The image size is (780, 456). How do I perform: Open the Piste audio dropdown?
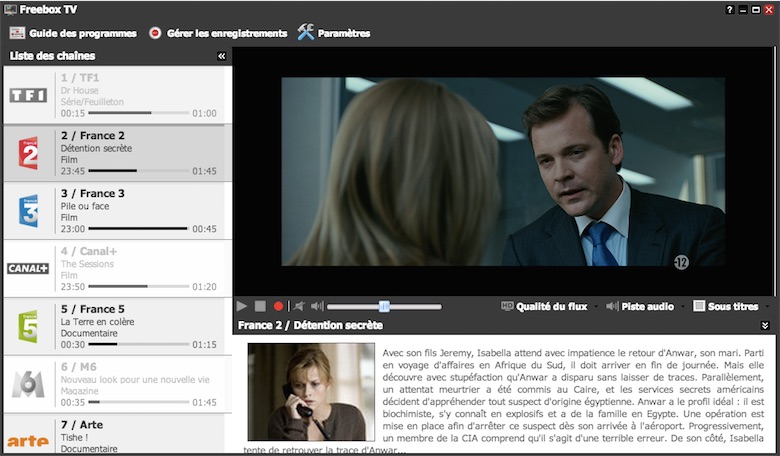[x=645, y=306]
